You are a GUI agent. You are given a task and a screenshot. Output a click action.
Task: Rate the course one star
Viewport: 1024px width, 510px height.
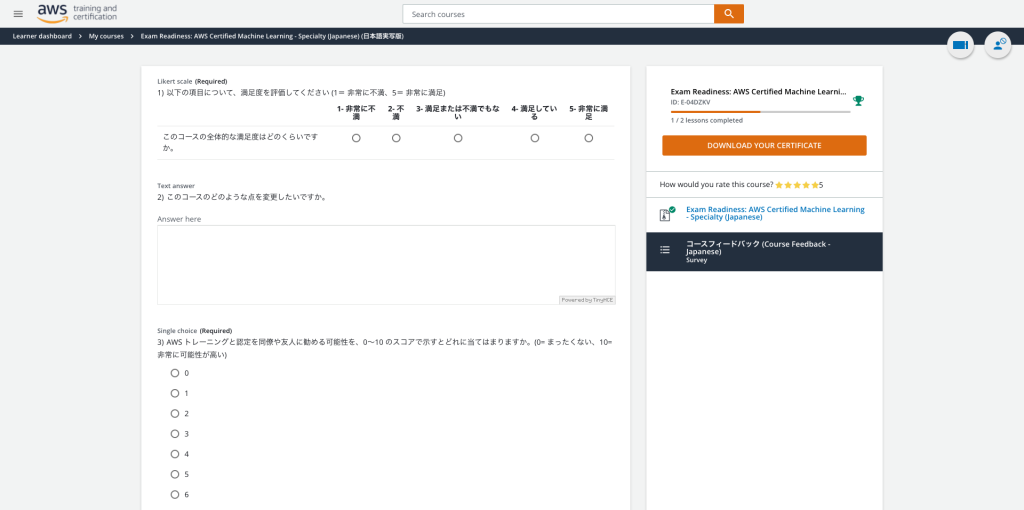pyautogui.click(x=778, y=185)
